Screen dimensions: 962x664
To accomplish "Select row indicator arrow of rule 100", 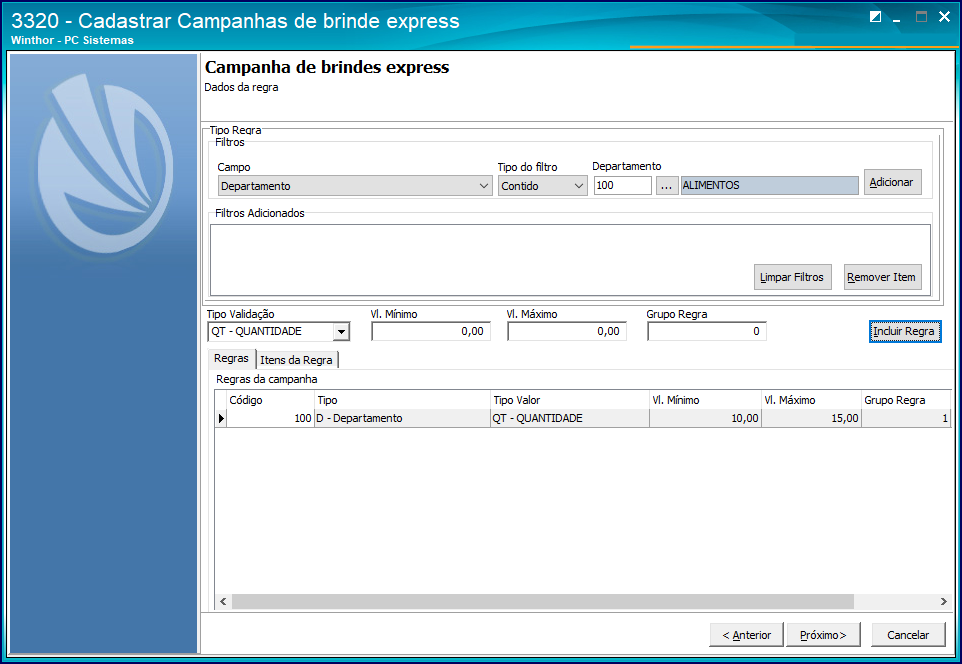I will pyautogui.click(x=221, y=419).
